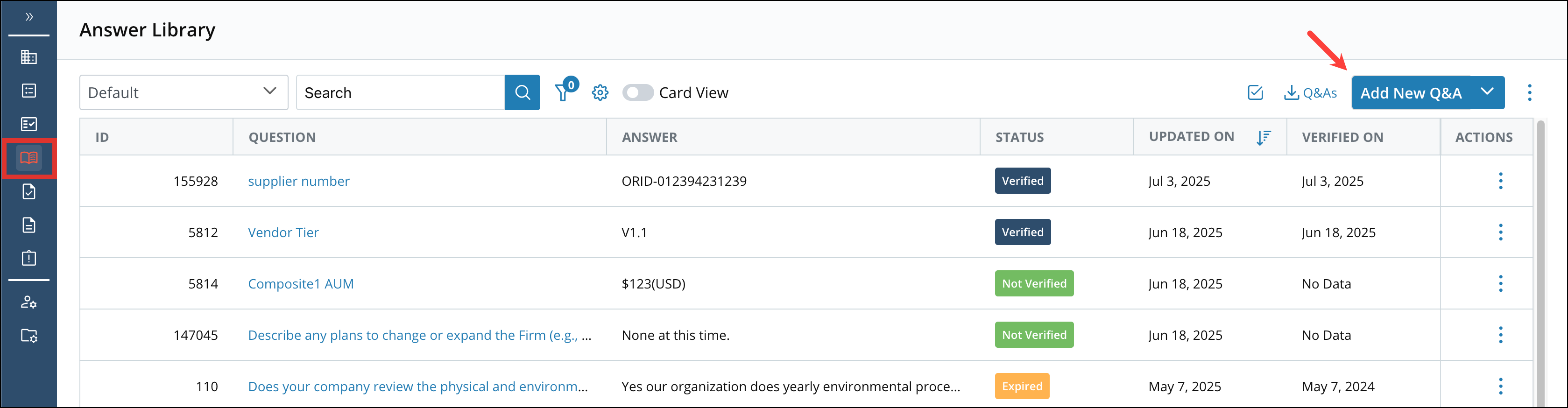This screenshot has height=408, width=1568.
Task: Open the overflow three-dot menu at top right
Action: click(1530, 92)
